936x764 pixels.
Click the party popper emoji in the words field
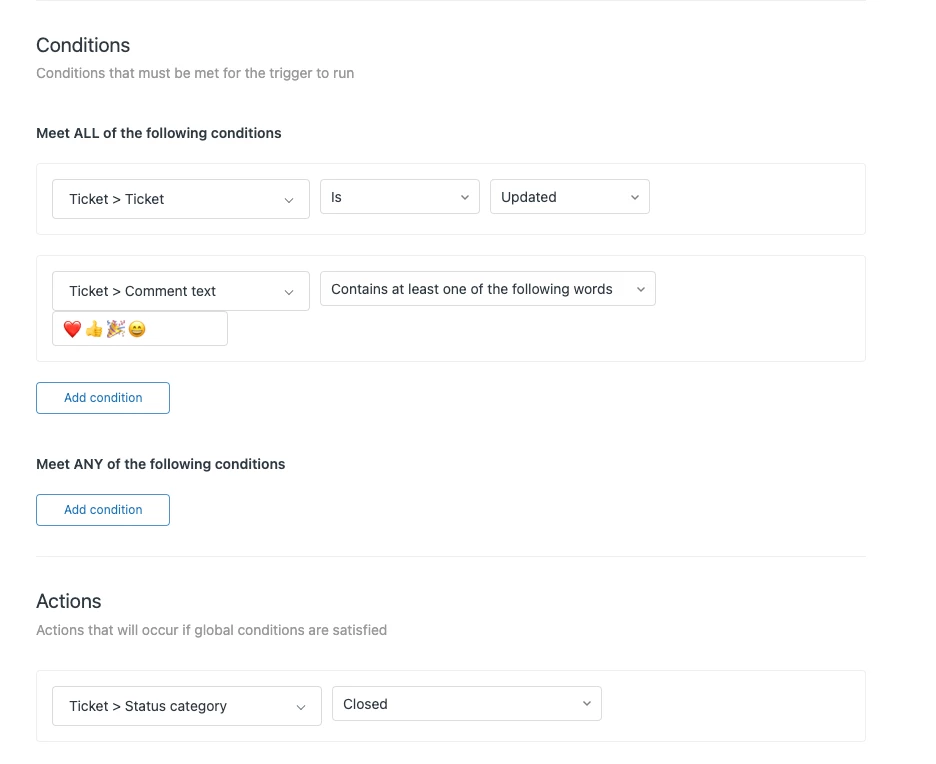(116, 329)
